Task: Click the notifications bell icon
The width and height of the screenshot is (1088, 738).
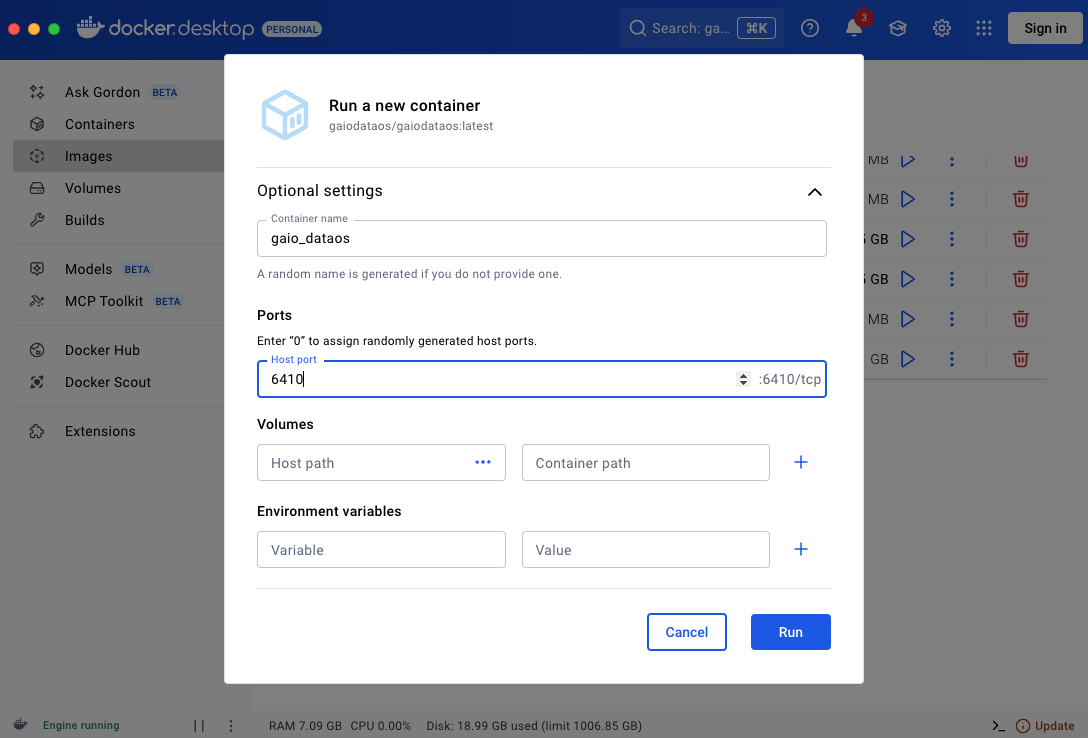Action: (854, 28)
